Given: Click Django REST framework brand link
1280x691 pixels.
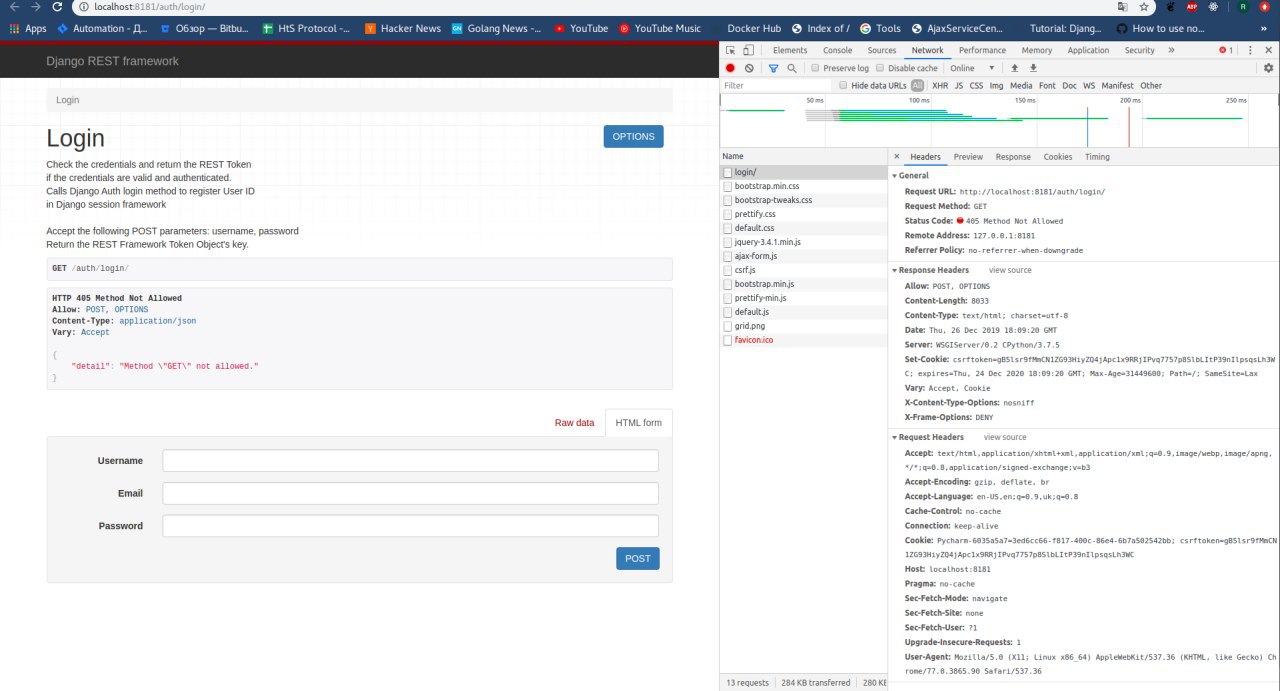Looking at the screenshot, I should click(x=112, y=61).
